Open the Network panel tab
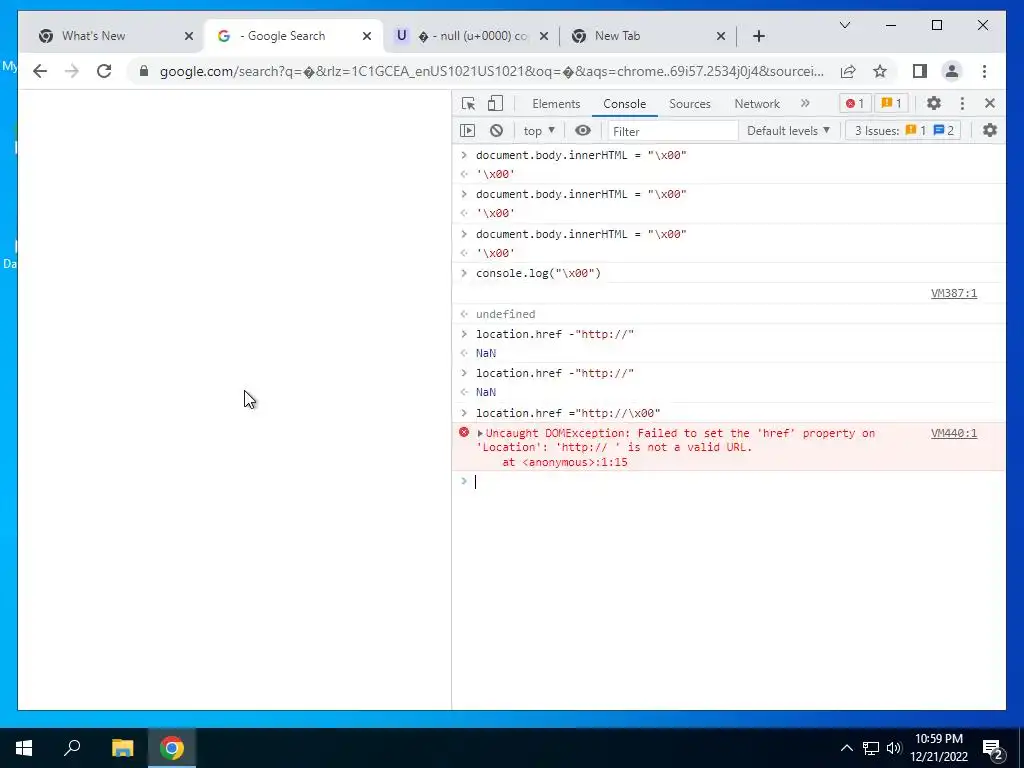Screen dimensions: 1024x768 tap(757, 104)
